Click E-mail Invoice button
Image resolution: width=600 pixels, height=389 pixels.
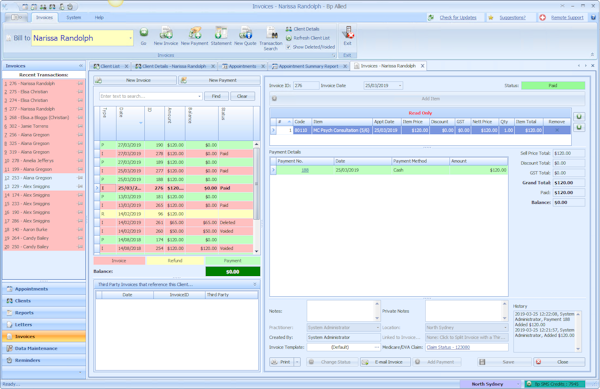(385, 362)
